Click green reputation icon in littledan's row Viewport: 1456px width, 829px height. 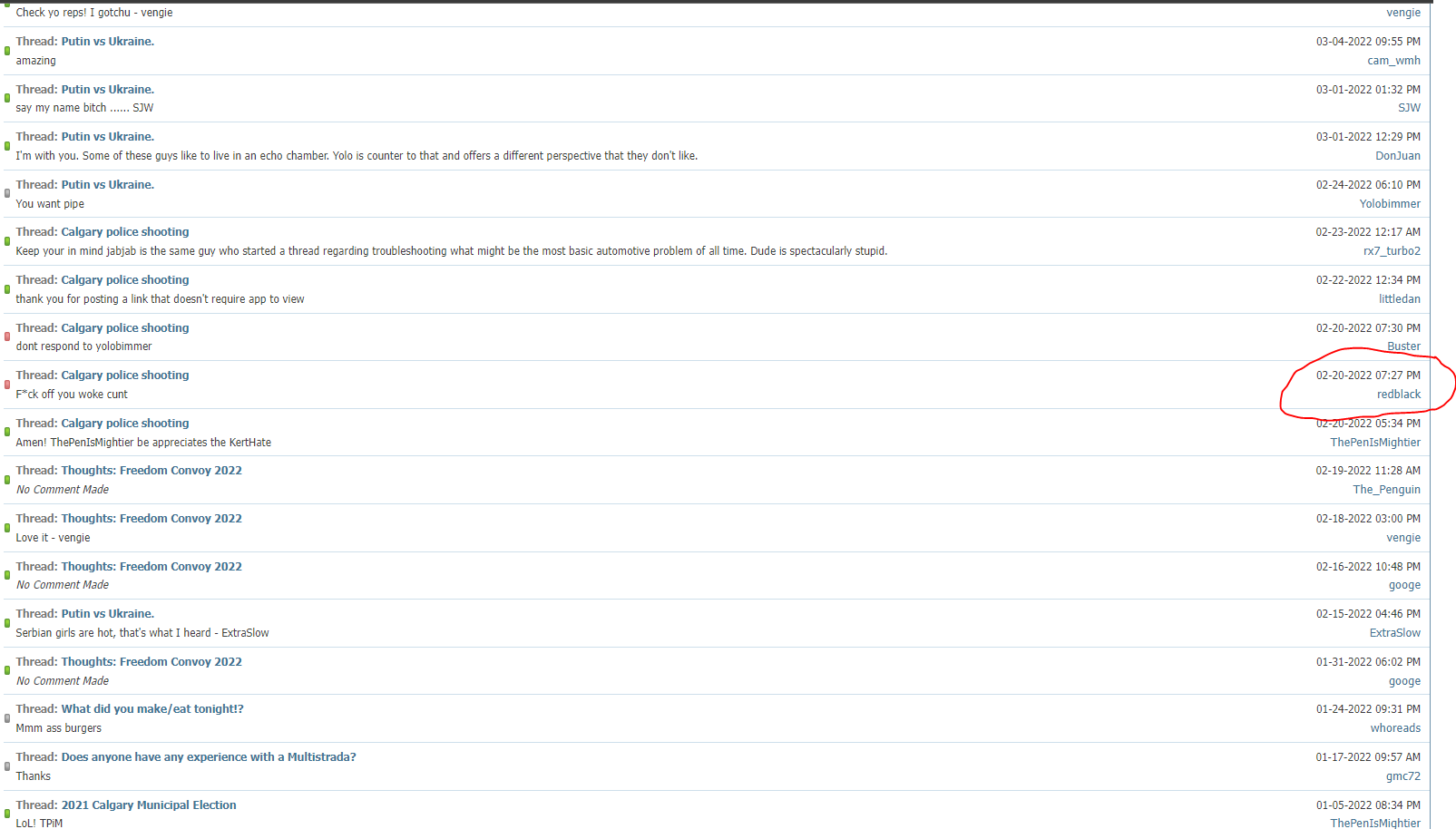tap(7, 289)
